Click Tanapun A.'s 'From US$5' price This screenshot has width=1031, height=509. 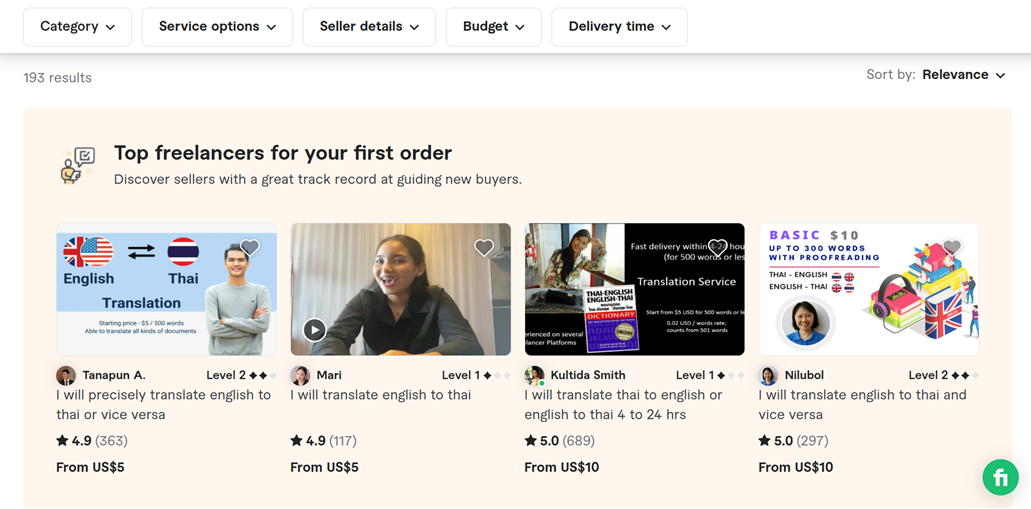point(90,468)
